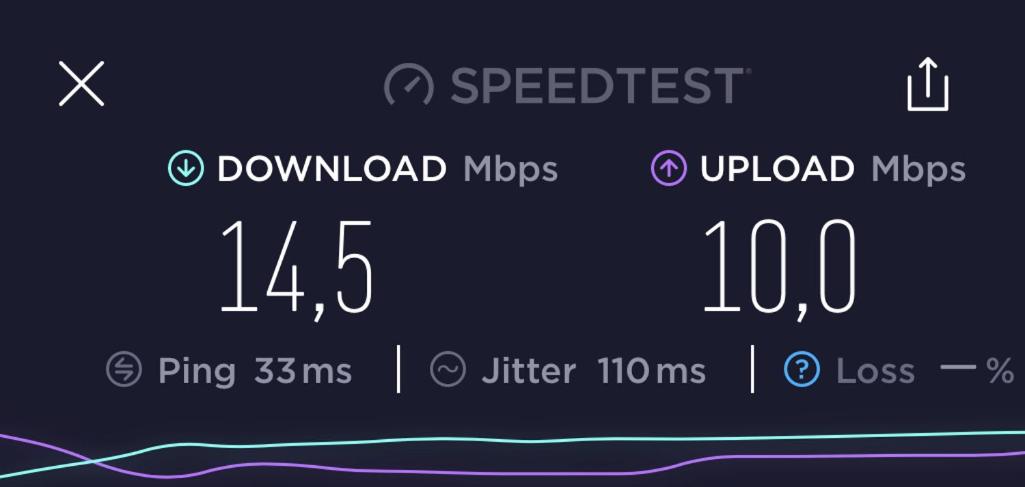The height and width of the screenshot is (487, 1025).
Task: Close the Speedtest results screen
Action: 81,84
